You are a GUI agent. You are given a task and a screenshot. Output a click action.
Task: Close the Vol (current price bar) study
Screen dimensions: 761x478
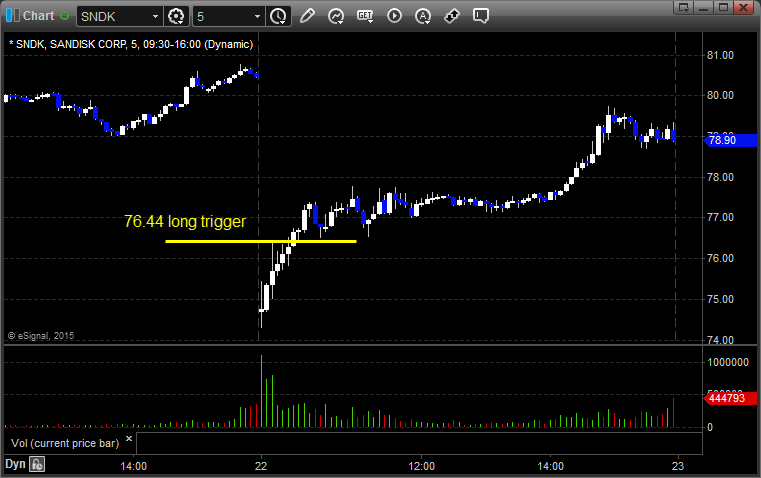[x=129, y=439]
